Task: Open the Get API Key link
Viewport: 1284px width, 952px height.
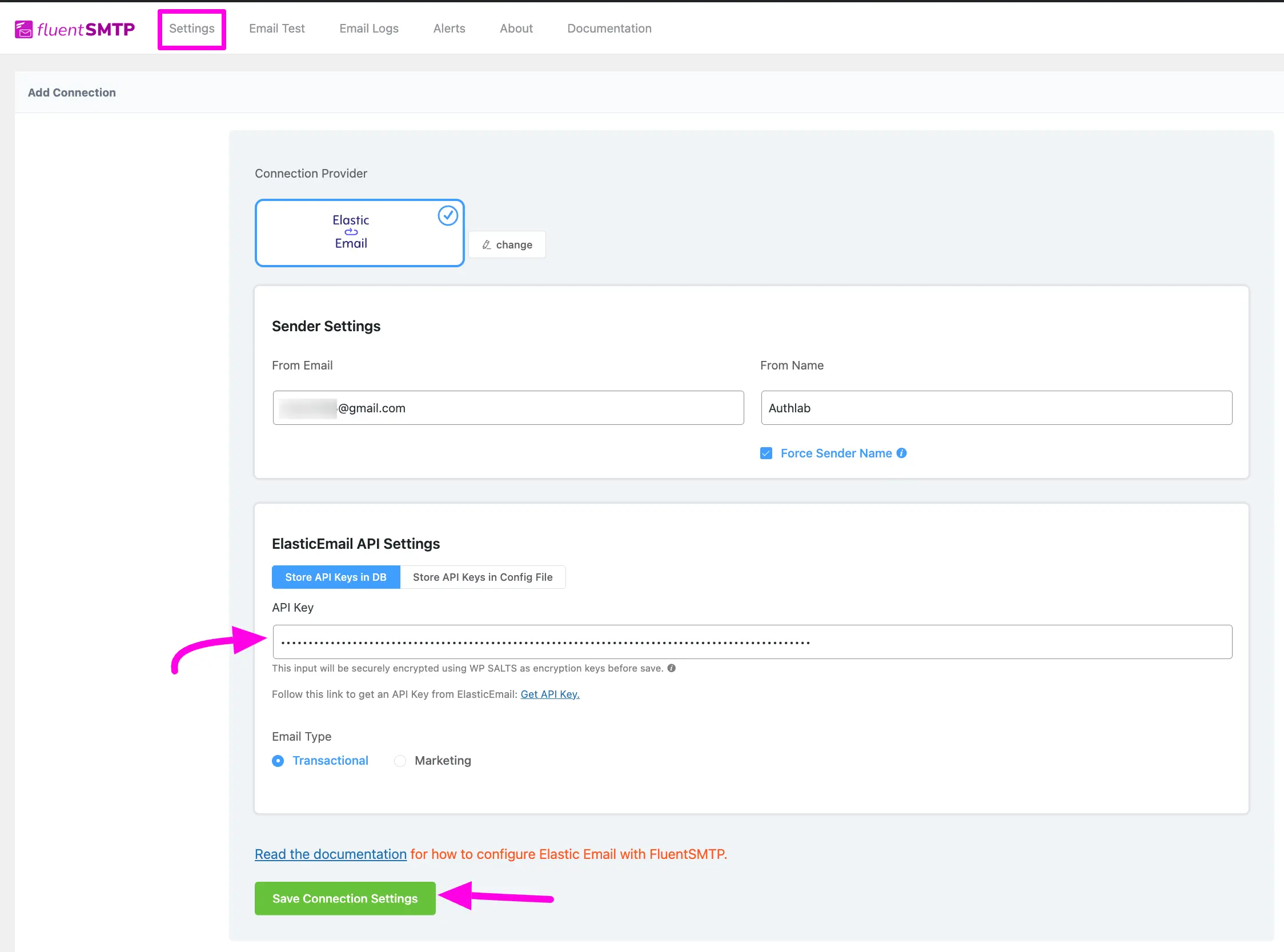Action: pyautogui.click(x=550, y=694)
